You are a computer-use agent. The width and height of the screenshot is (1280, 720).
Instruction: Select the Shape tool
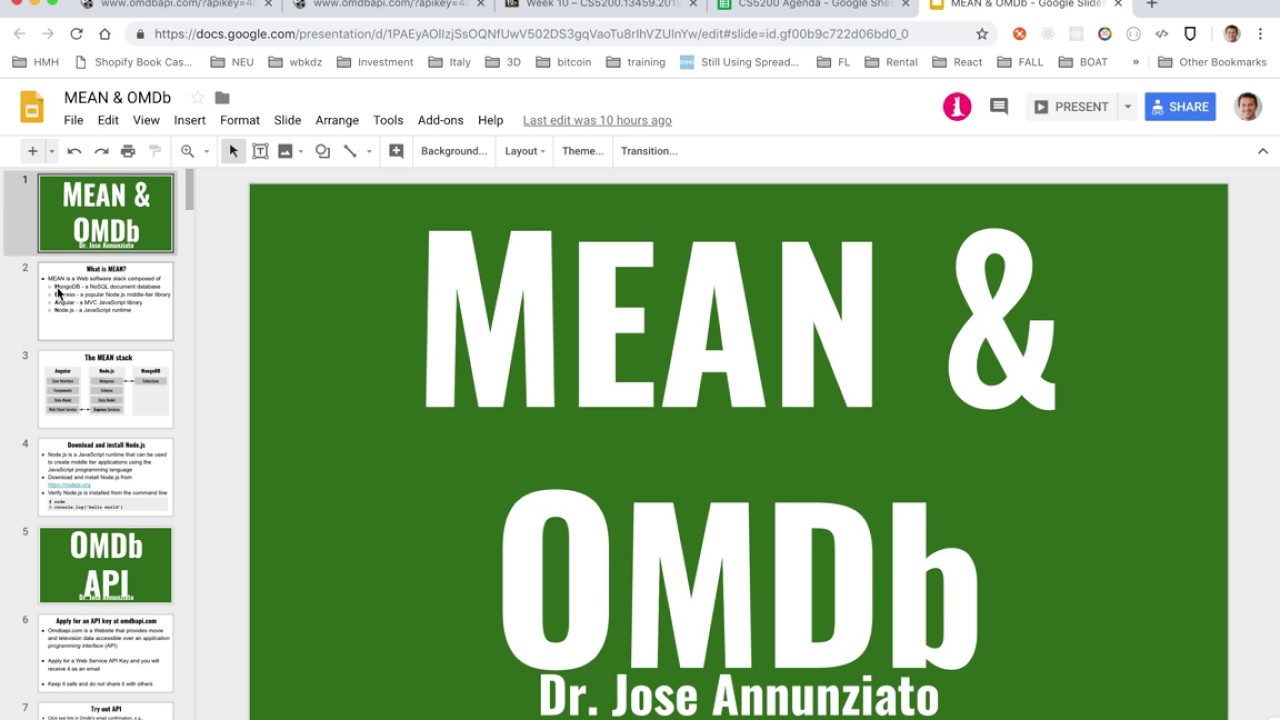tap(322, 151)
